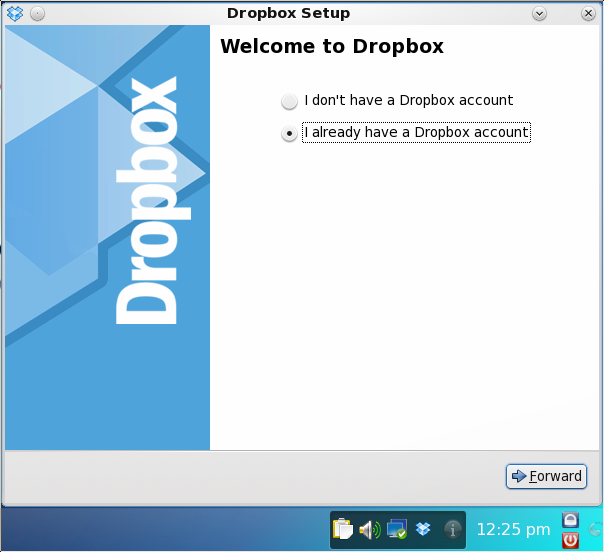
Task: Click the round pin button in title bar
Action: 37,14
